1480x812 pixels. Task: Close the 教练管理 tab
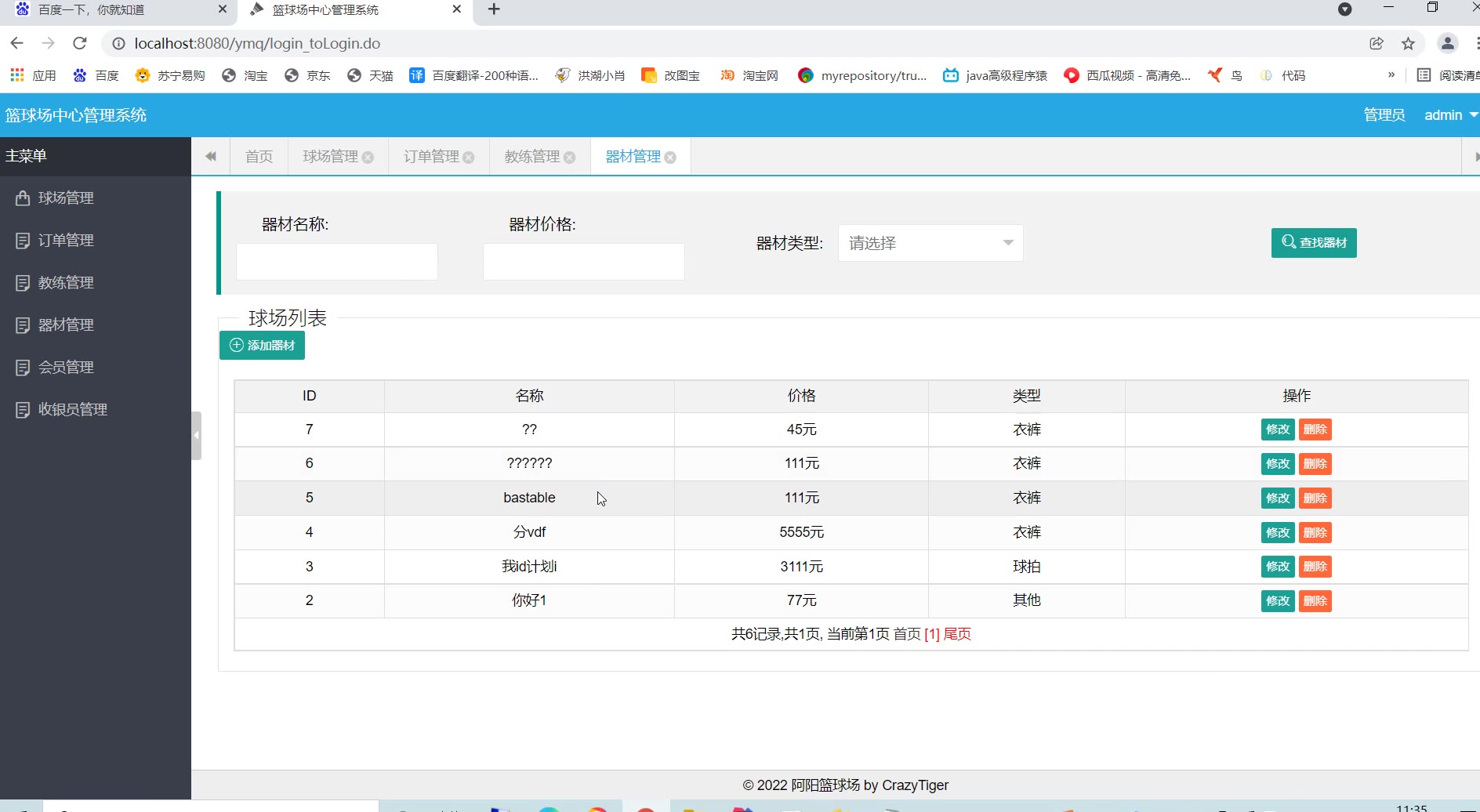(570, 158)
